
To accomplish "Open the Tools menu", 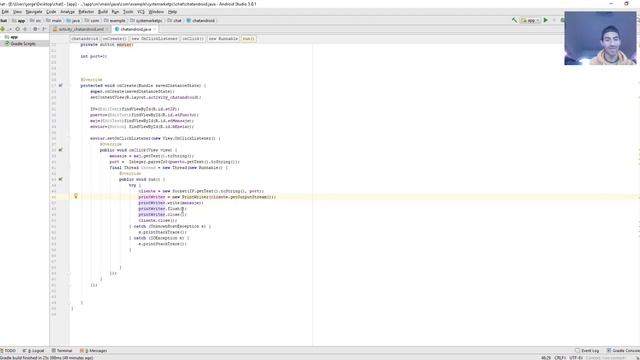I will [128, 12].
